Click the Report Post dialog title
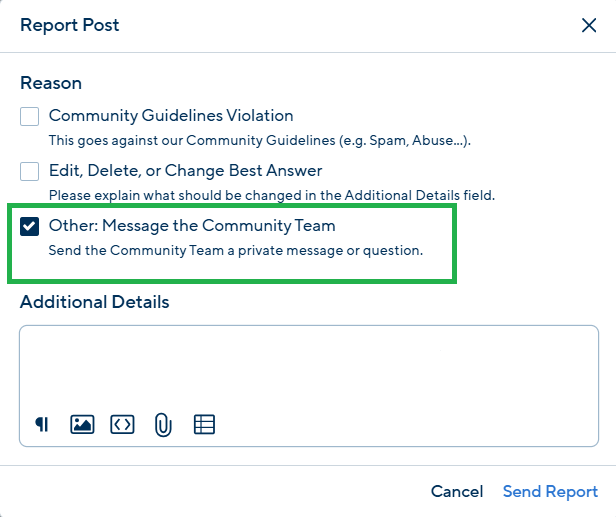The width and height of the screenshot is (616, 517). pos(70,25)
